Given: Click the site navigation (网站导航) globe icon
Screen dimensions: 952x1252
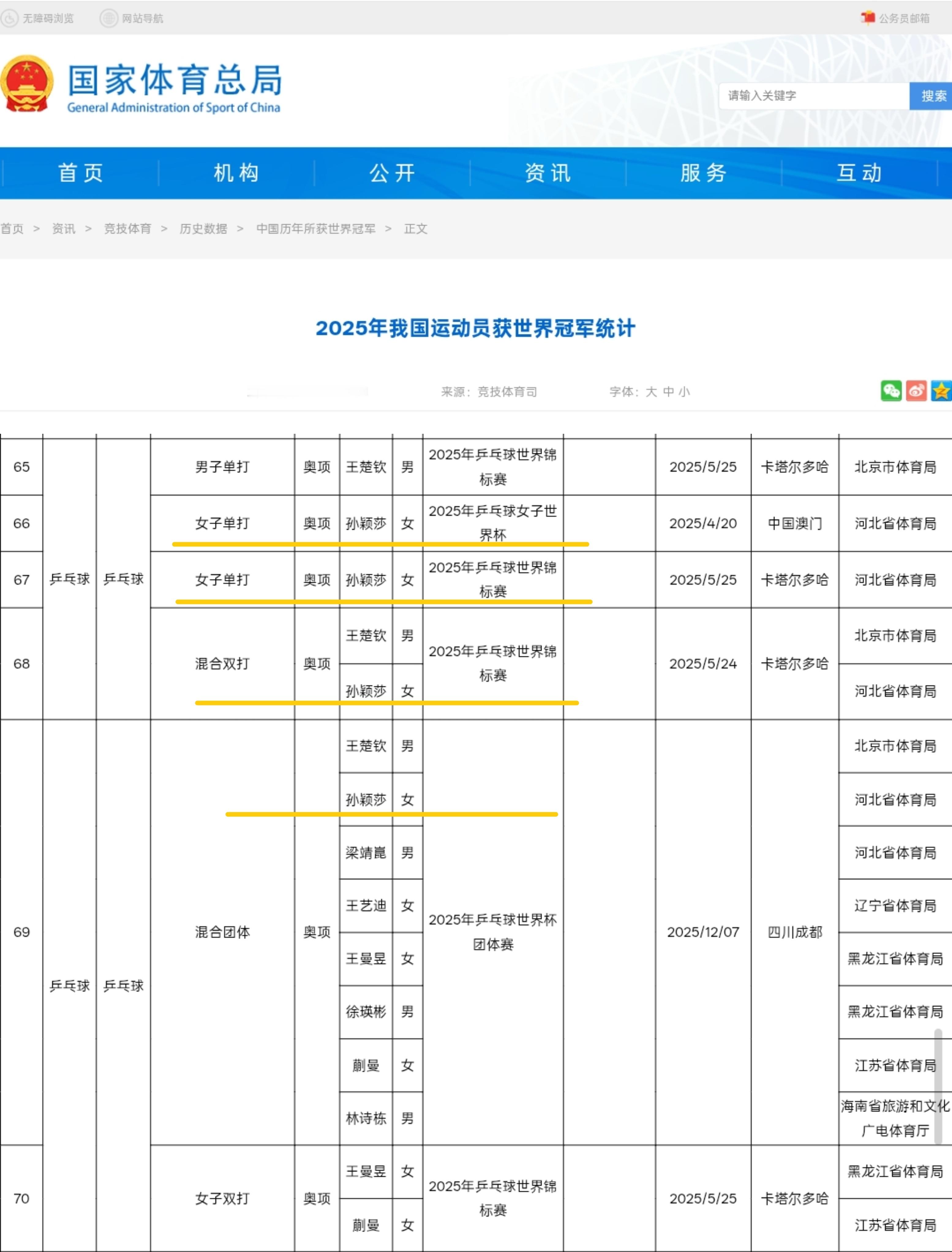Looking at the screenshot, I should (108, 18).
